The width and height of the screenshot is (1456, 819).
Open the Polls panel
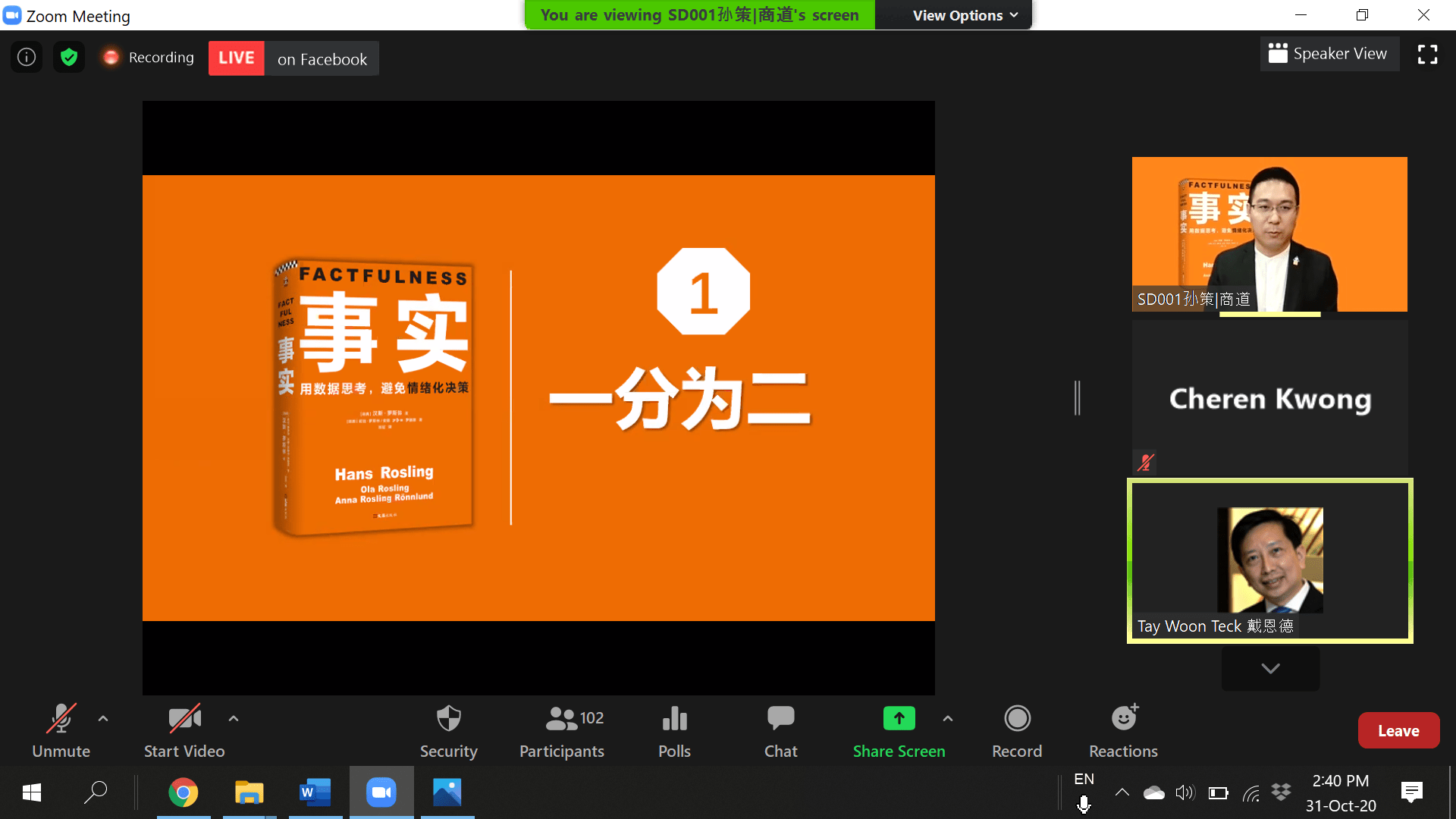coord(674,730)
